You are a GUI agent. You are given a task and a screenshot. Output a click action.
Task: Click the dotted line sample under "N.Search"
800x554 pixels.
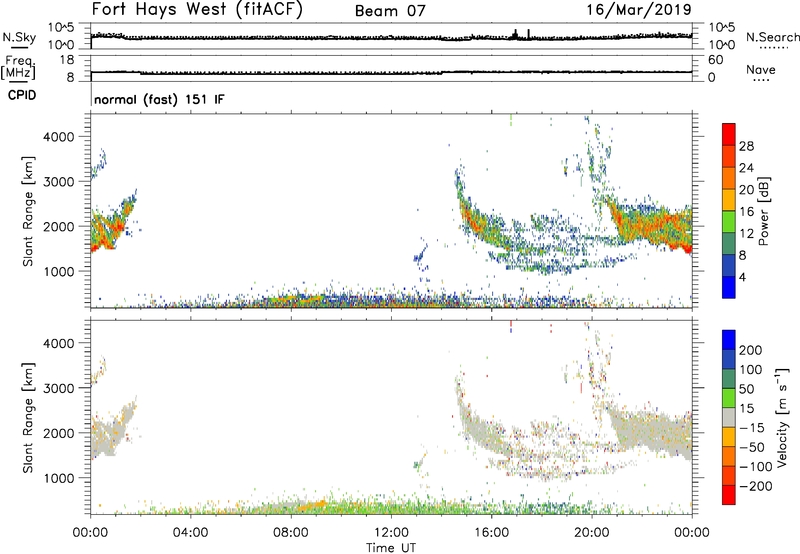[773, 48]
